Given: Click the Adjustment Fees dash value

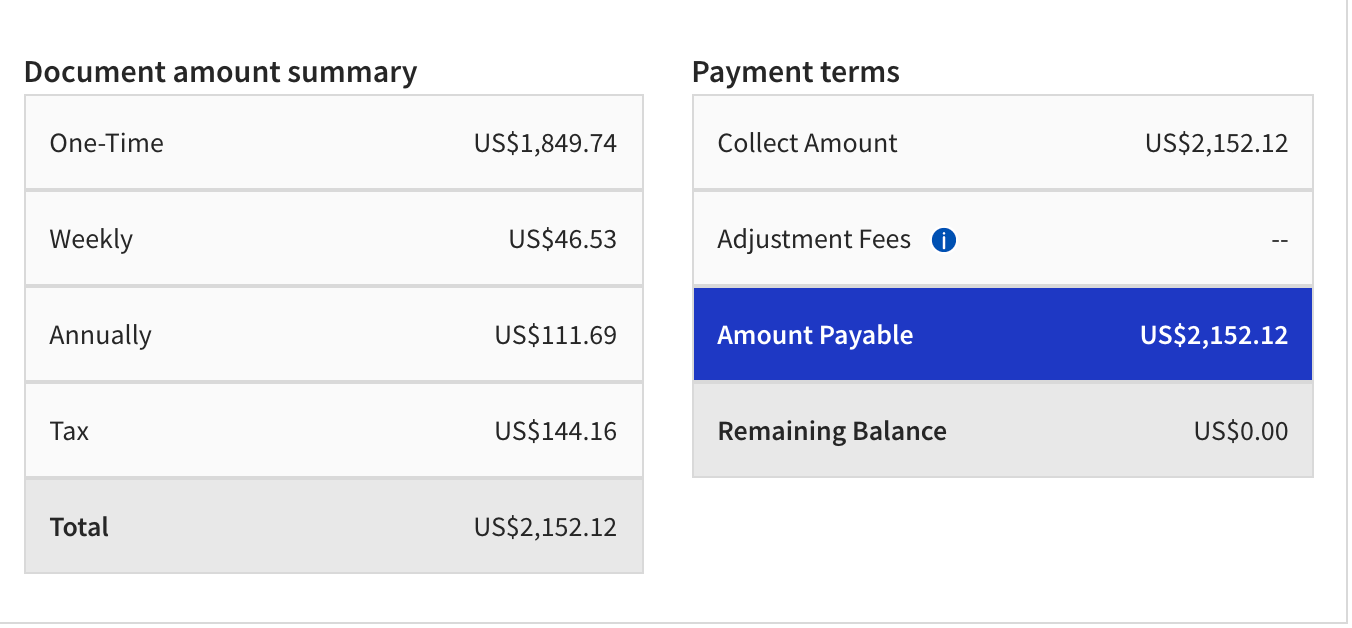Looking at the screenshot, I should click(x=1280, y=241).
